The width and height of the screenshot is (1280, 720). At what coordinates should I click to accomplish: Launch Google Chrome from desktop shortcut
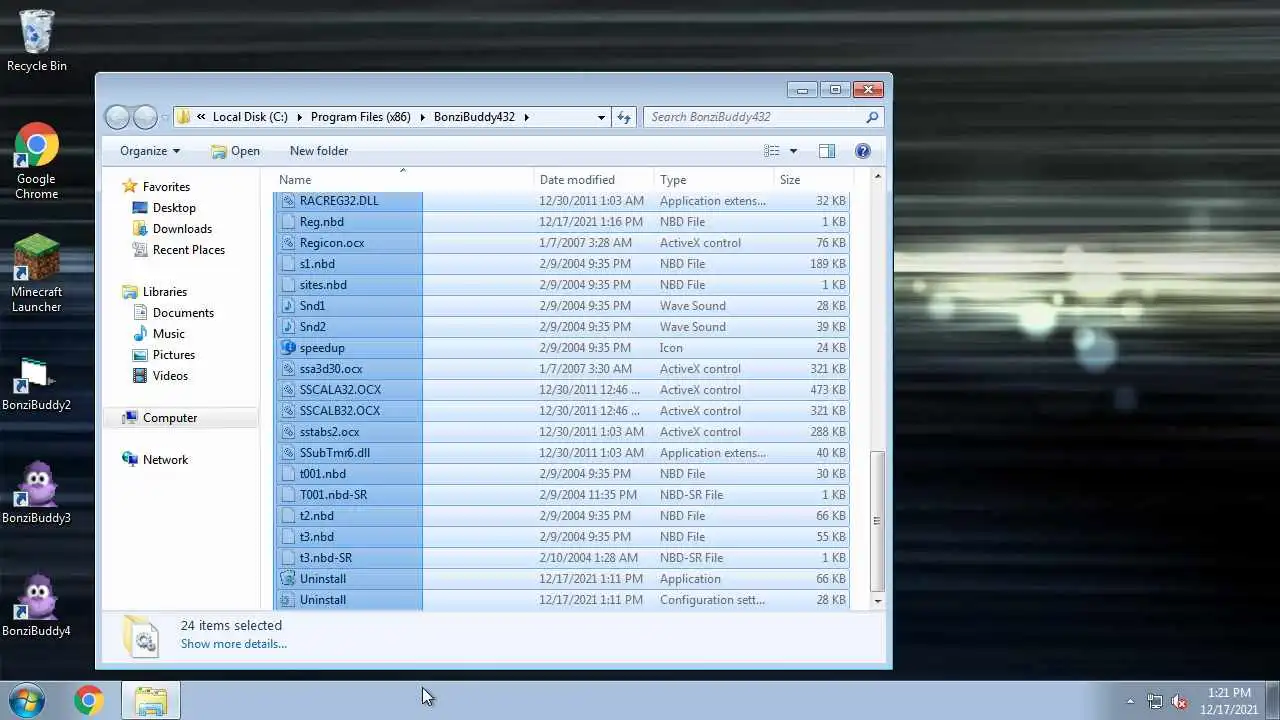(37, 161)
